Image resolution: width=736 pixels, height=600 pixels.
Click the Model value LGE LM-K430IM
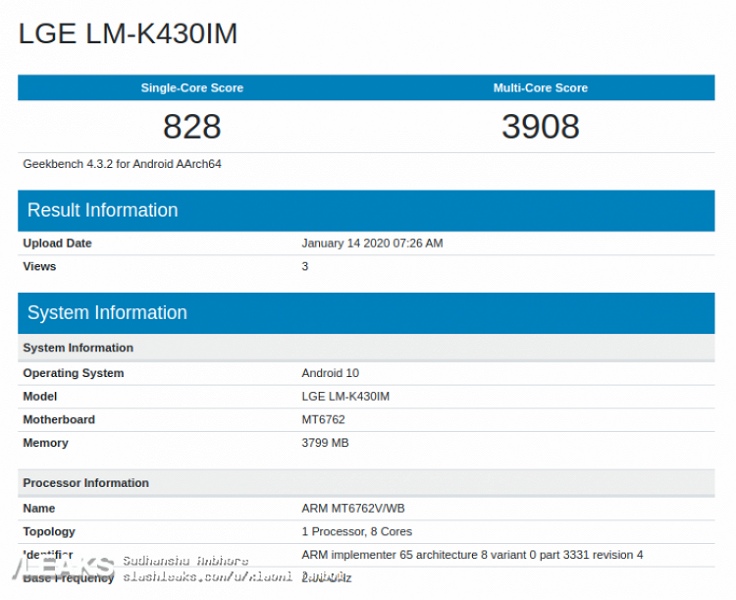pyautogui.click(x=345, y=396)
